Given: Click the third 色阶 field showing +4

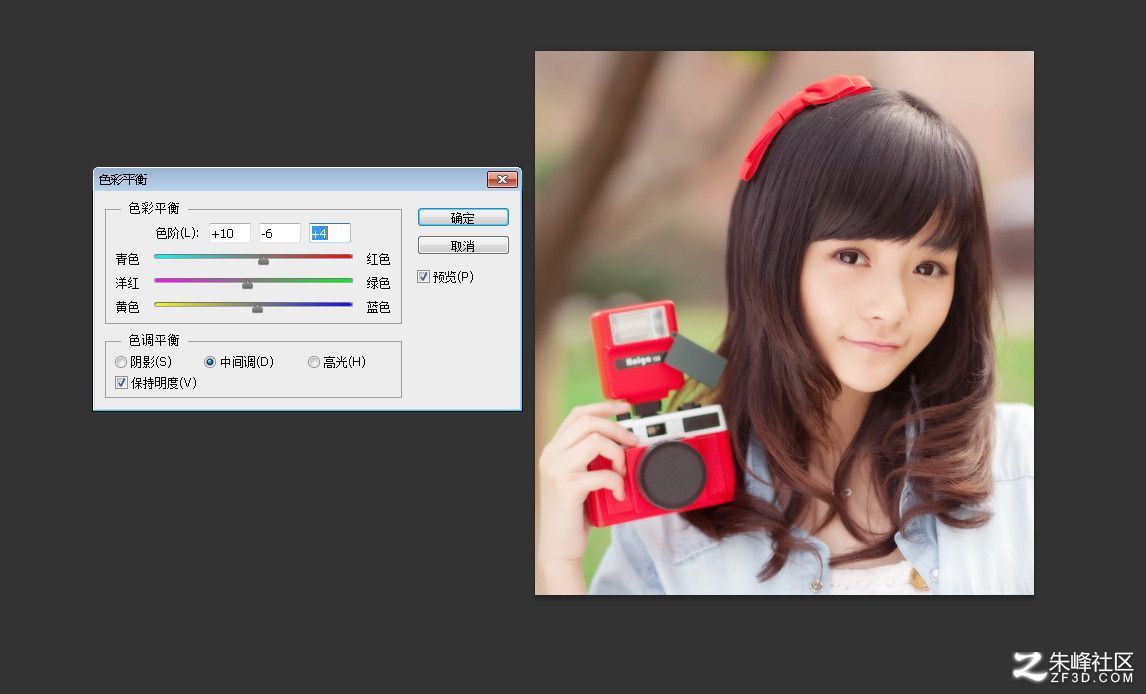Looking at the screenshot, I should (x=330, y=233).
